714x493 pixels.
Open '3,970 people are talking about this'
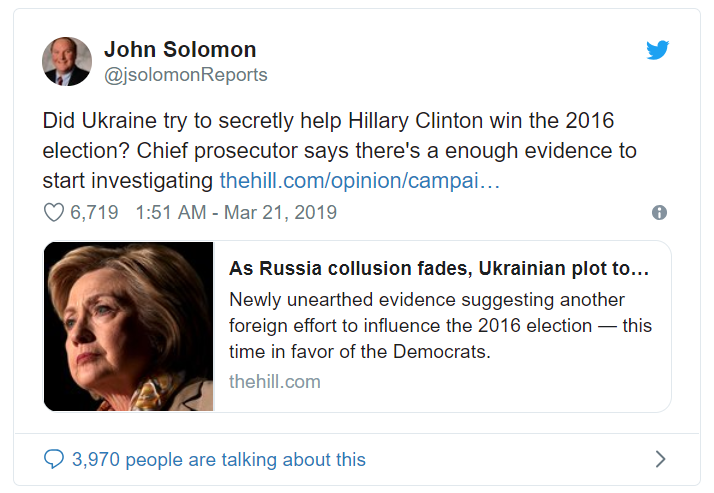pos(218,460)
